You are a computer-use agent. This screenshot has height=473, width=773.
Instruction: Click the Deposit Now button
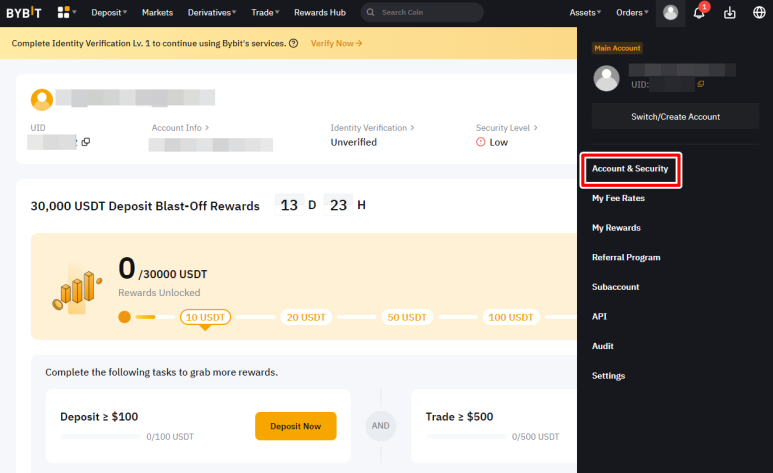pos(296,426)
